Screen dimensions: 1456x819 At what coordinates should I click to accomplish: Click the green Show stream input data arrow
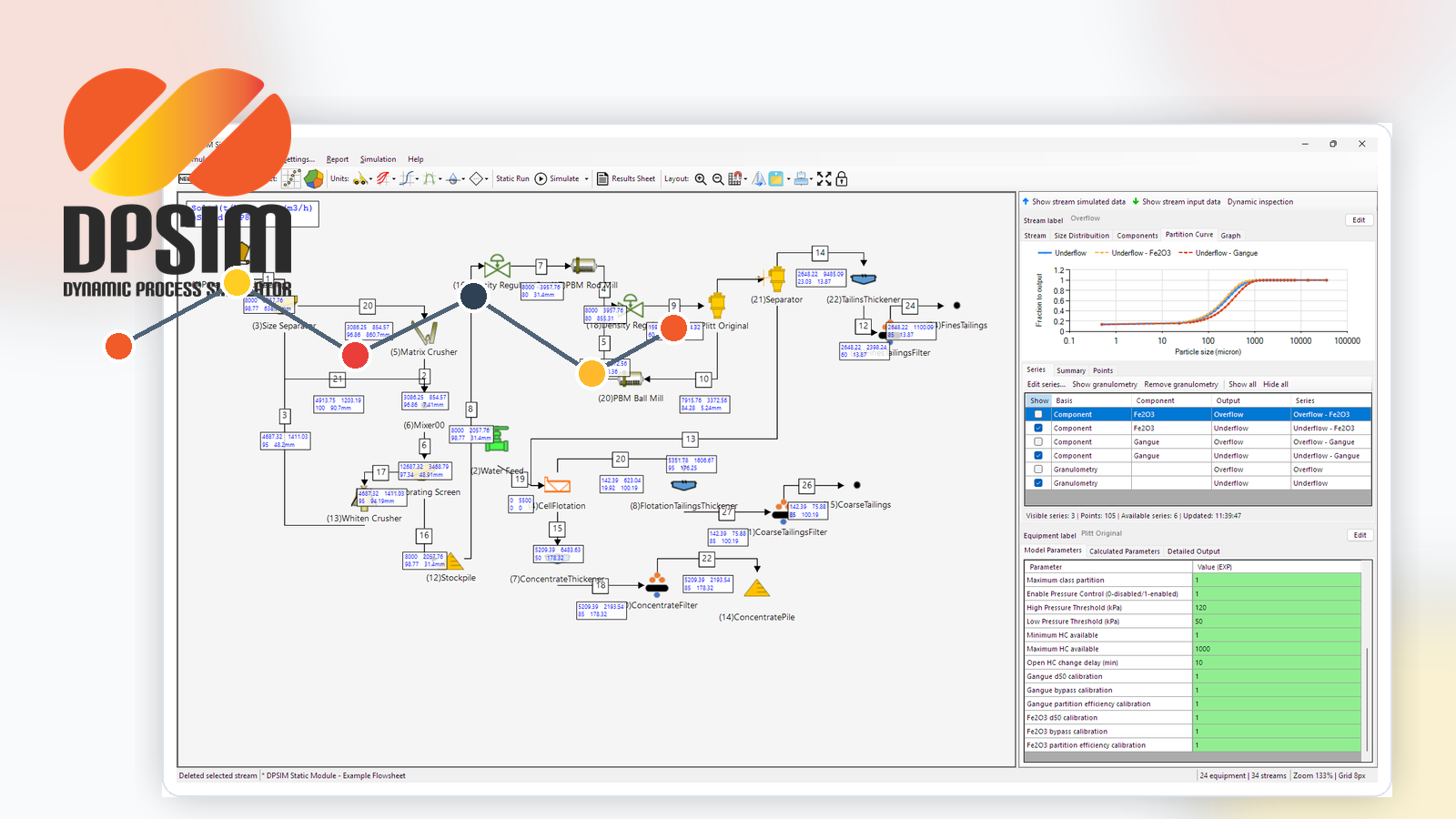click(1136, 201)
